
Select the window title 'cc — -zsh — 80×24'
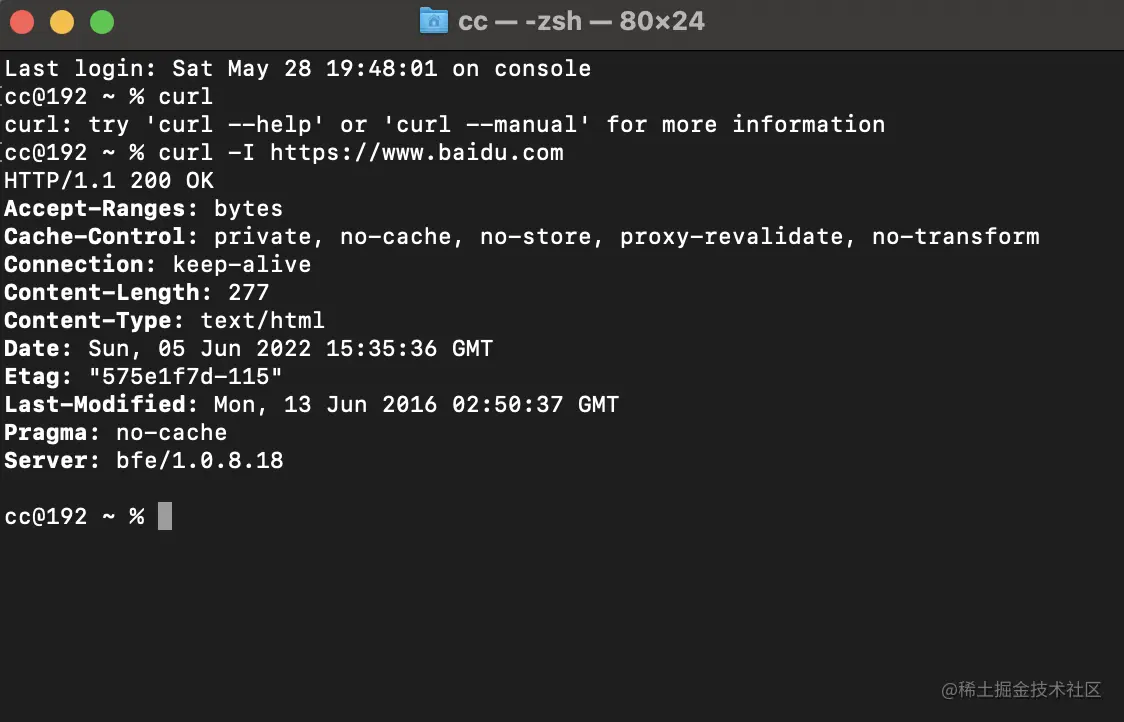coord(580,21)
